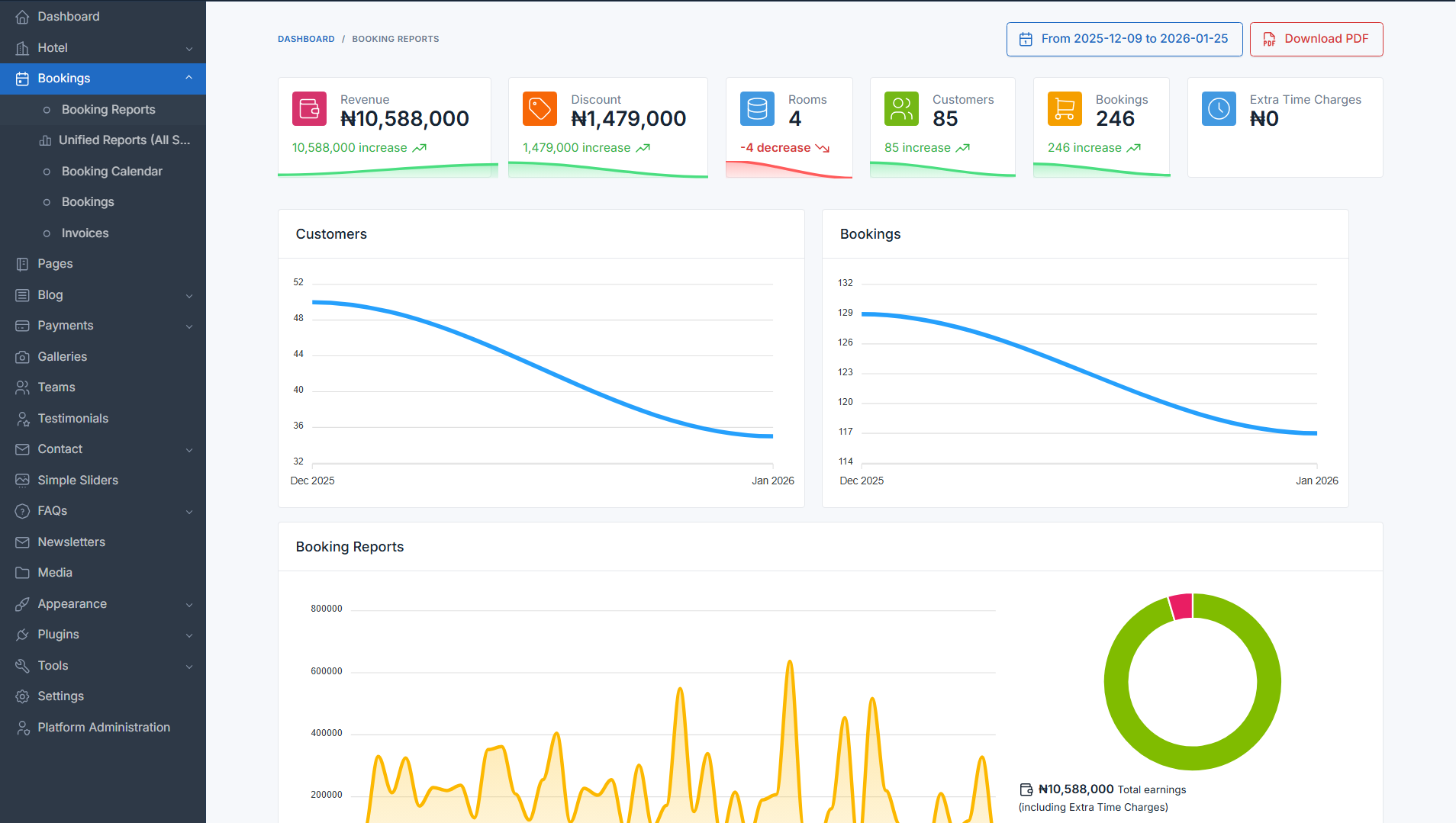
Task: Click the green Customers people icon
Action: (901, 109)
